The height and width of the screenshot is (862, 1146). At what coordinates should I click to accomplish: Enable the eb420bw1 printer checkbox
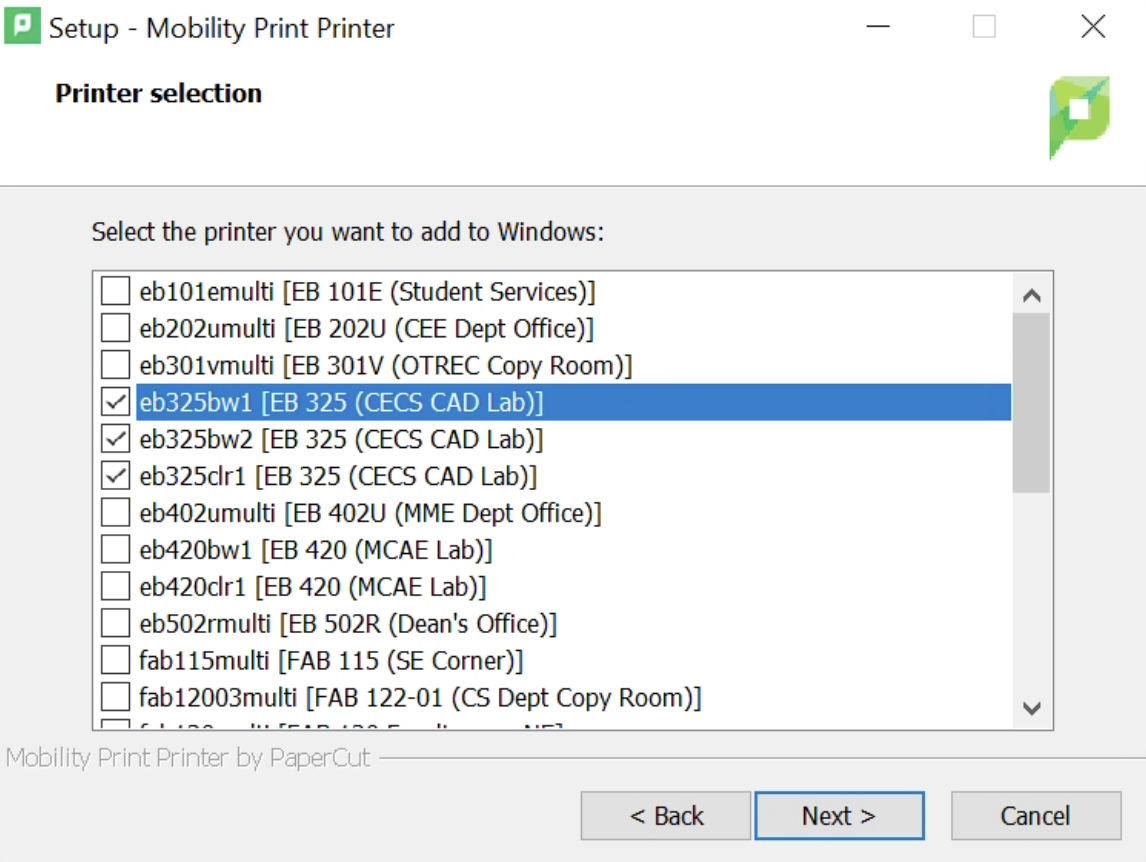114,550
